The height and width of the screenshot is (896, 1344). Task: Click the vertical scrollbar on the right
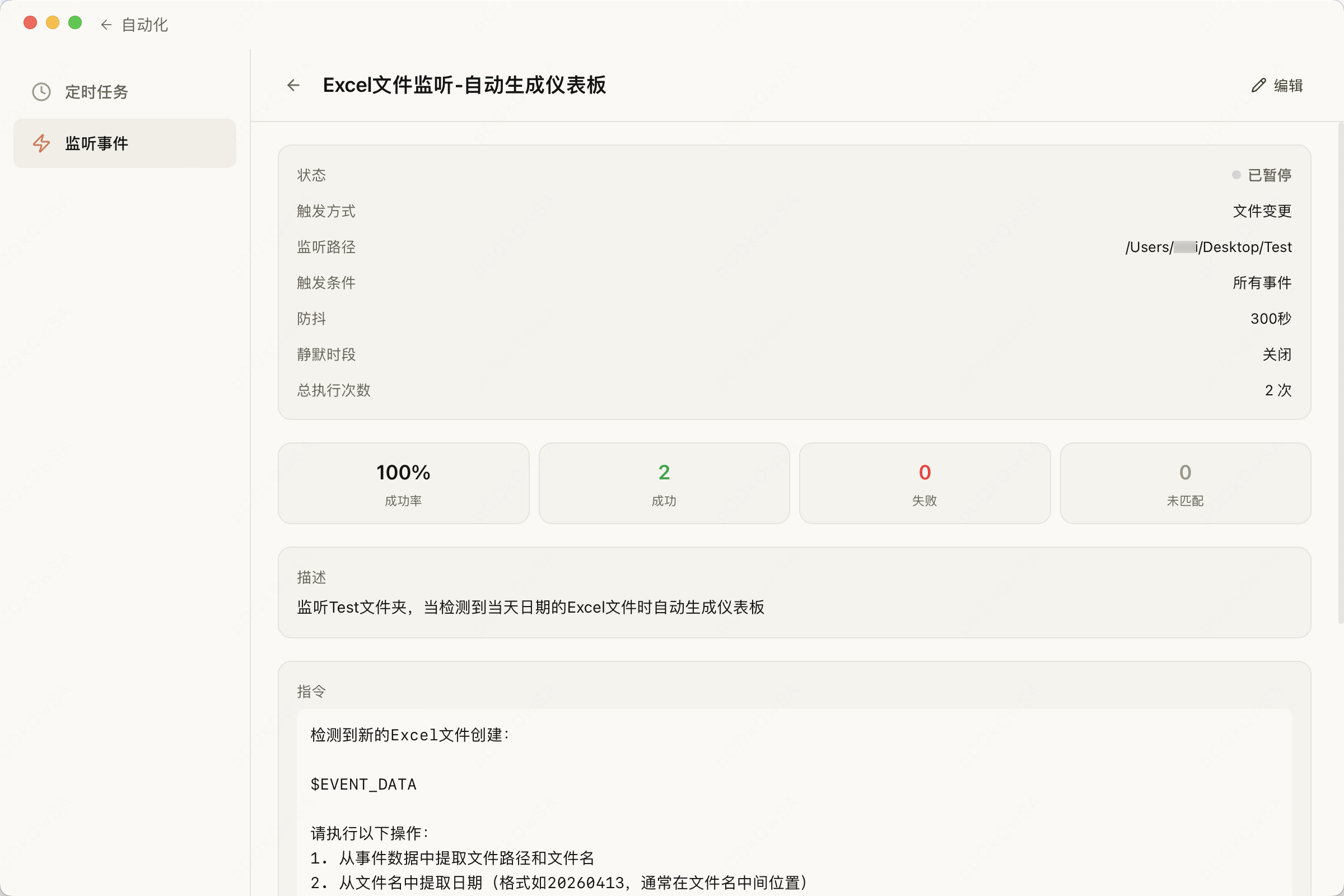click(1341, 372)
